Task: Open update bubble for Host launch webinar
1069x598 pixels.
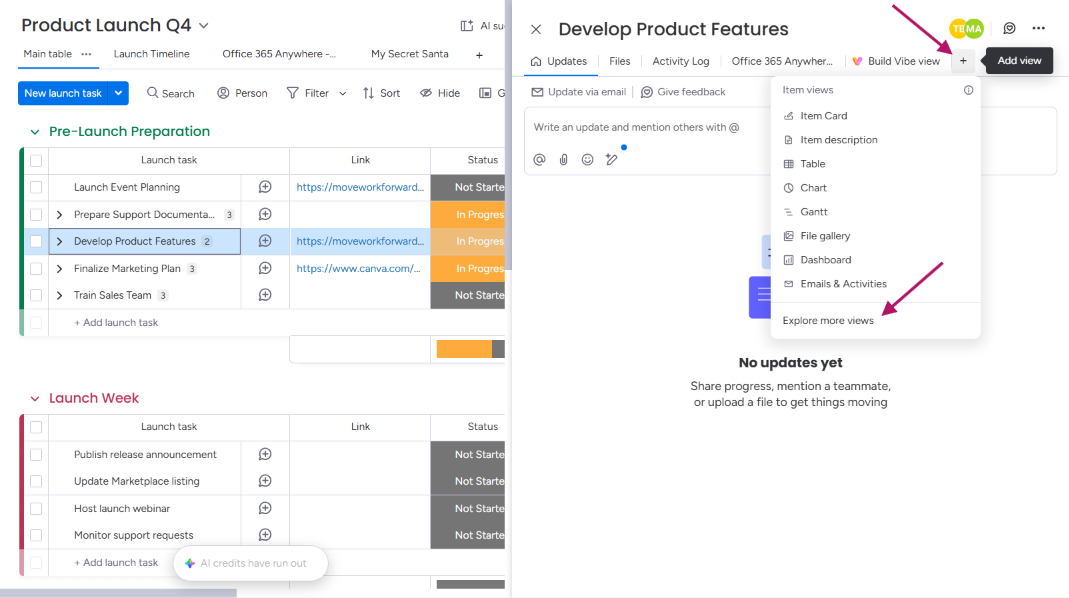Action: tap(265, 508)
